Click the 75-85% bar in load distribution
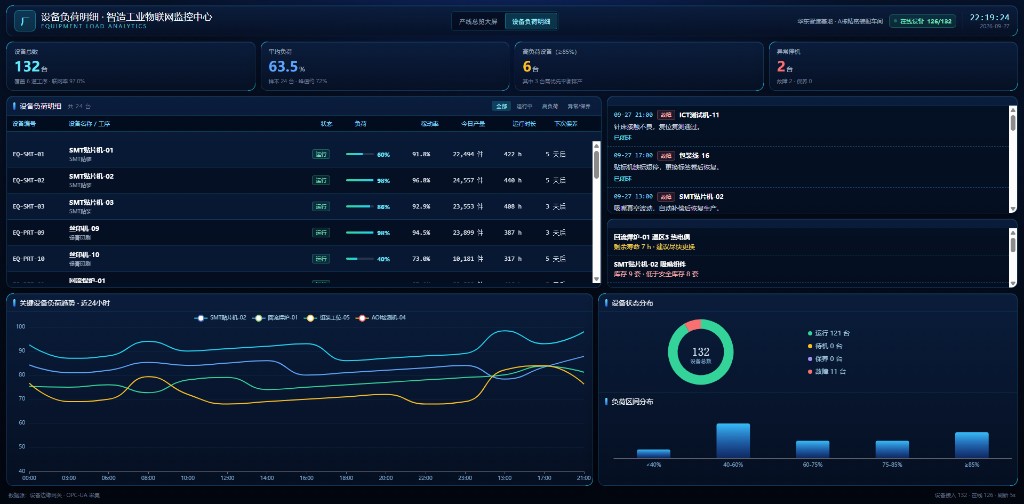This screenshot has width=1024, height=504. coord(892,449)
